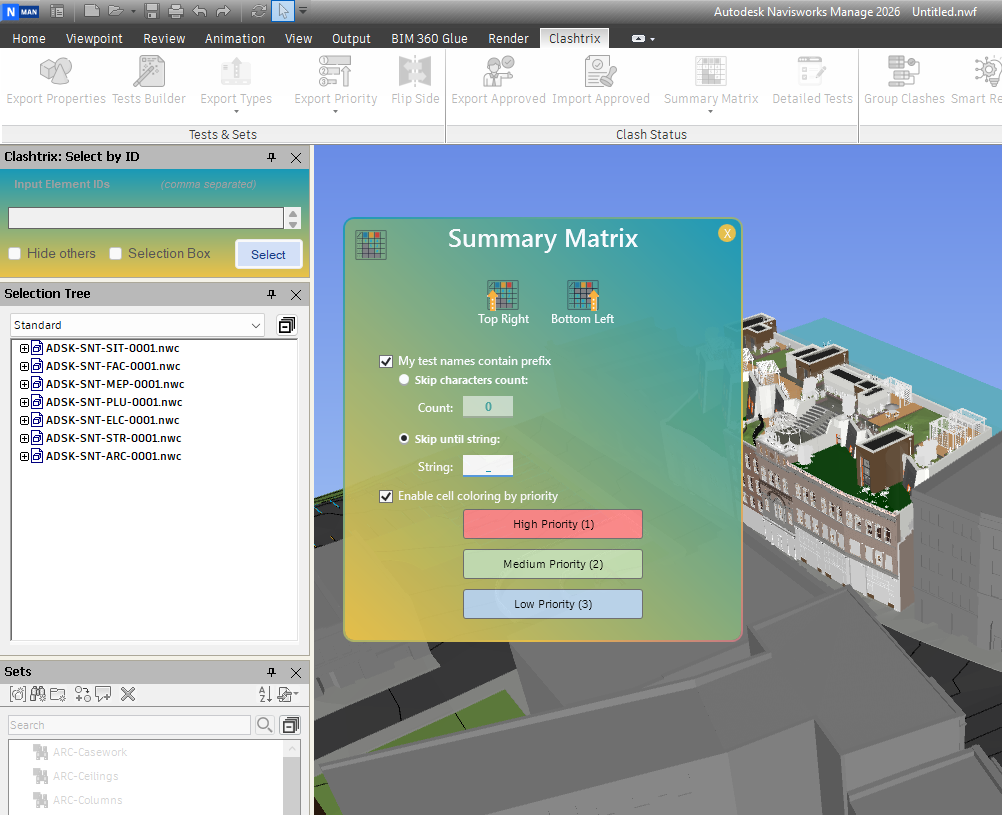This screenshot has width=1002, height=815.
Task: Open the BIM 360 Glue tab
Action: coord(429,38)
